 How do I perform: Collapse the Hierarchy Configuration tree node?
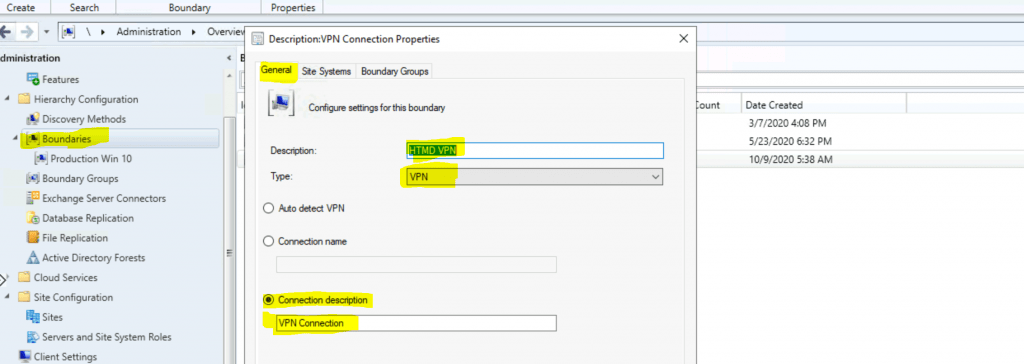[x=8, y=99]
